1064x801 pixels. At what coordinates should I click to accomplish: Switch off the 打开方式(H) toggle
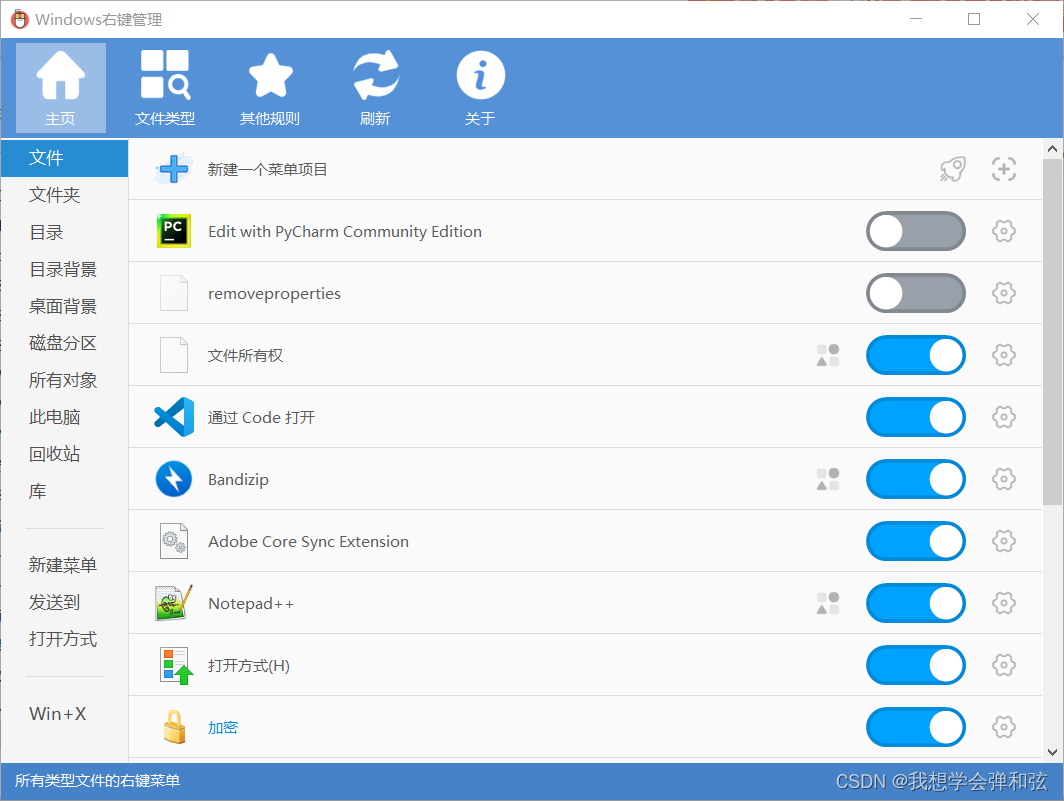coord(915,665)
